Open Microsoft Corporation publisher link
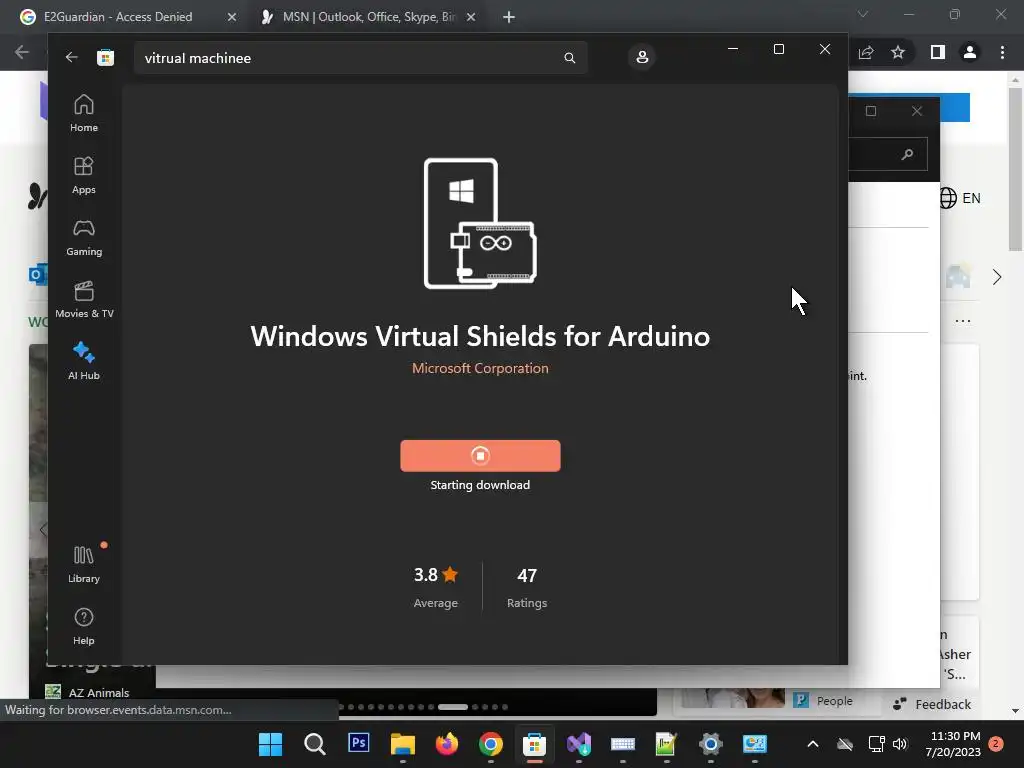This screenshot has width=1024, height=768. (x=480, y=368)
